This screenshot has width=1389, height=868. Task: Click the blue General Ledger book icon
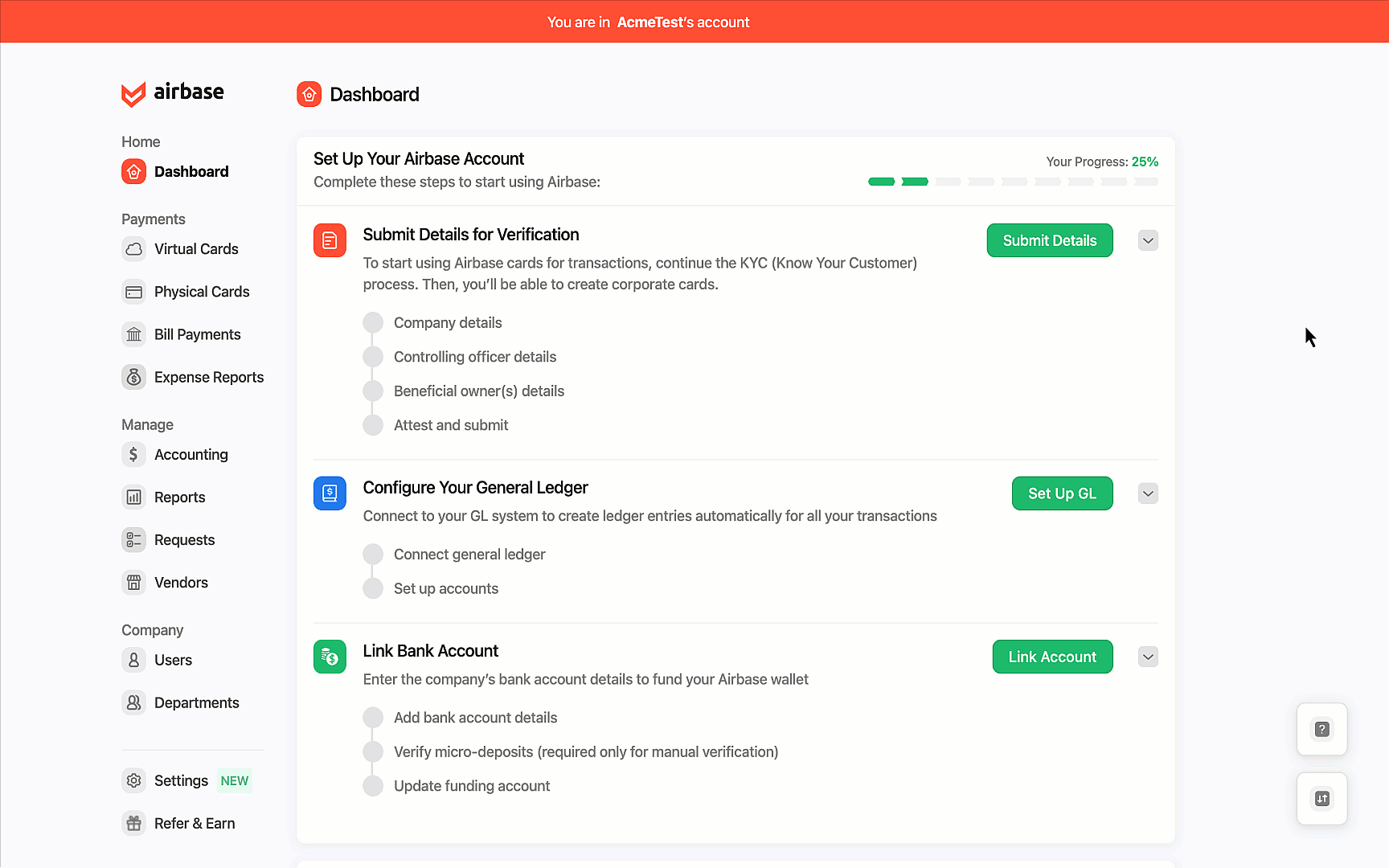pyautogui.click(x=330, y=493)
